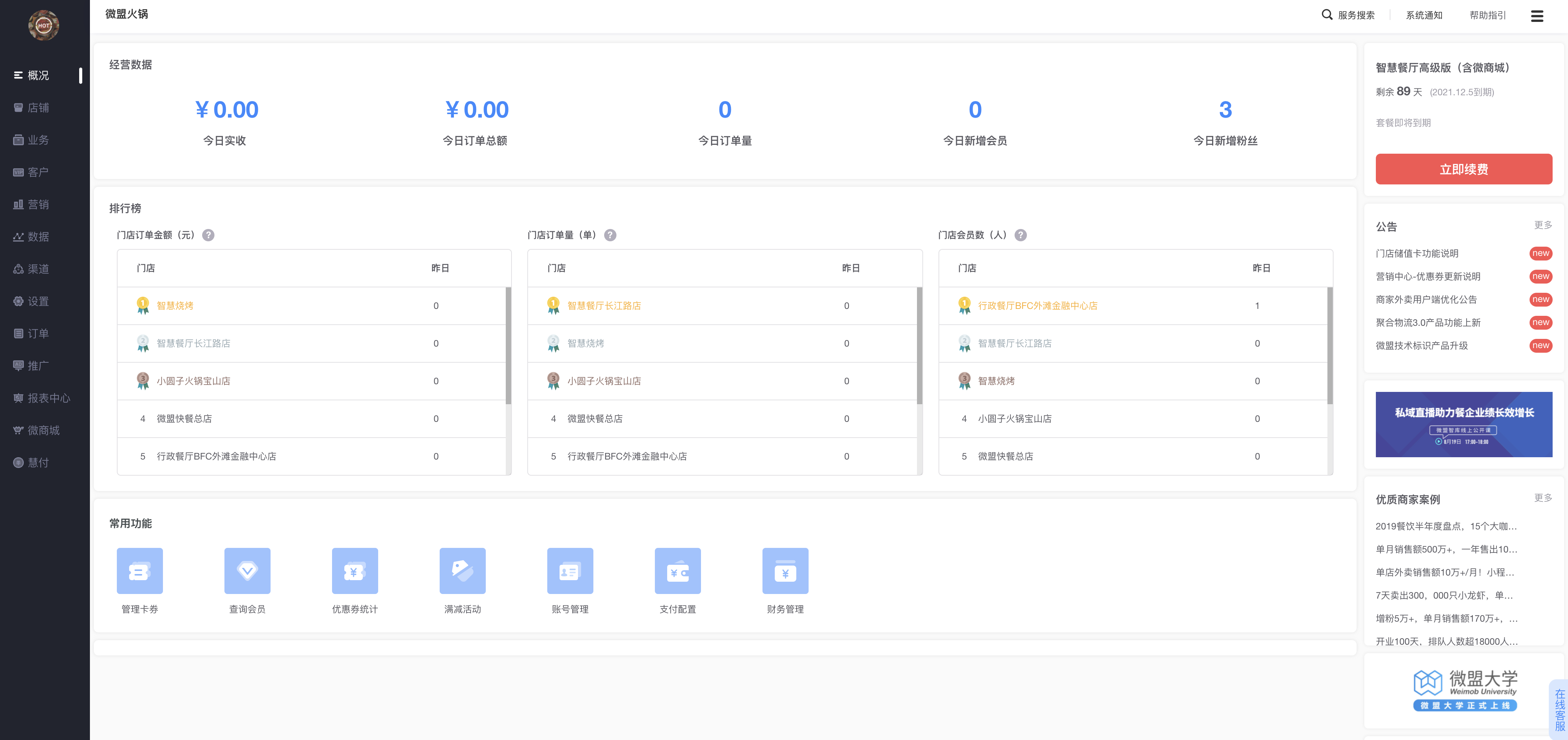The image size is (1568, 740).
Task: Click help icon beside 门店订单金额
Action: pyautogui.click(x=208, y=235)
